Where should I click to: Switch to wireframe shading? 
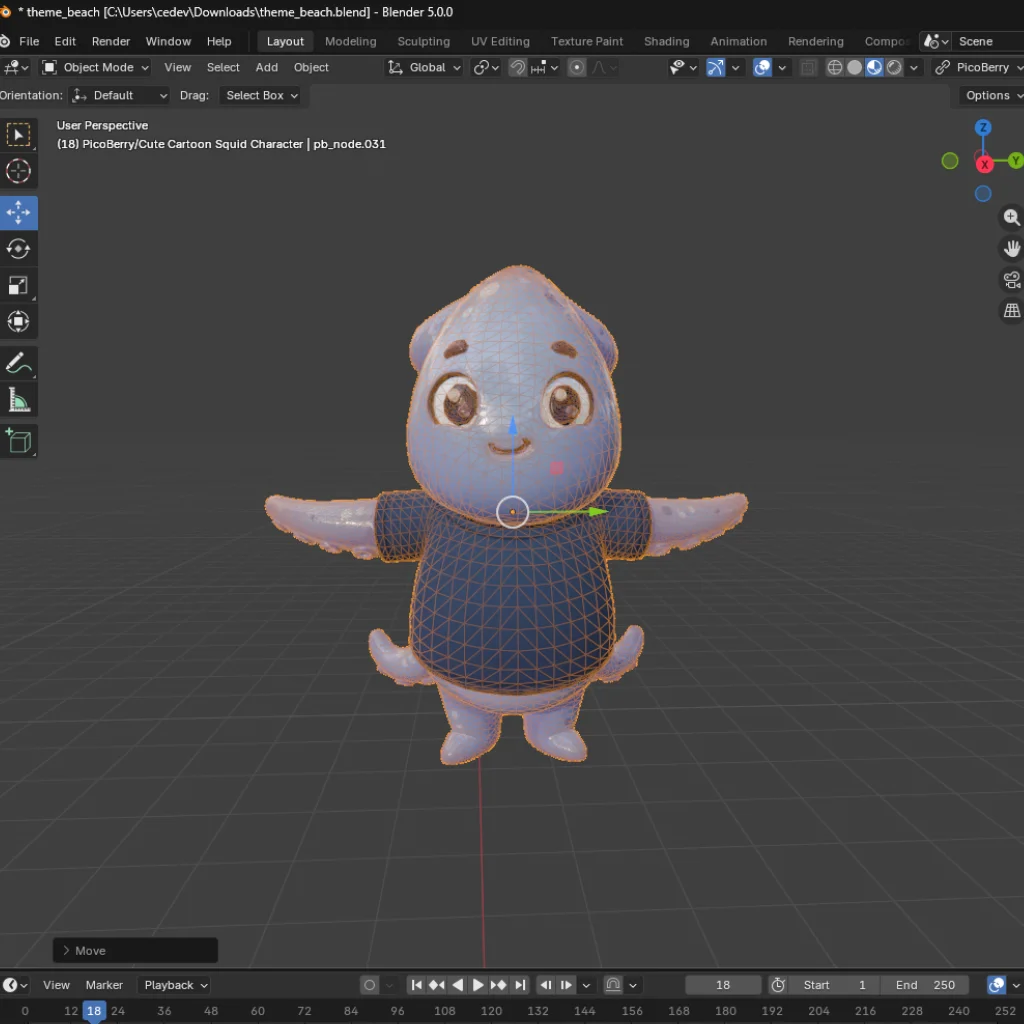(x=834, y=67)
